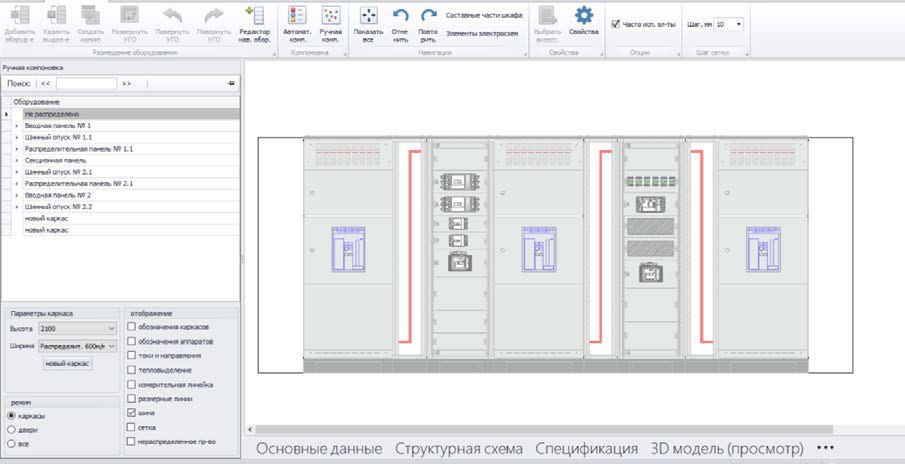Image resolution: width=905 pixels, height=464 pixels.
Task: Open the 'Редактор нав. обор.' tool
Action: point(255,21)
